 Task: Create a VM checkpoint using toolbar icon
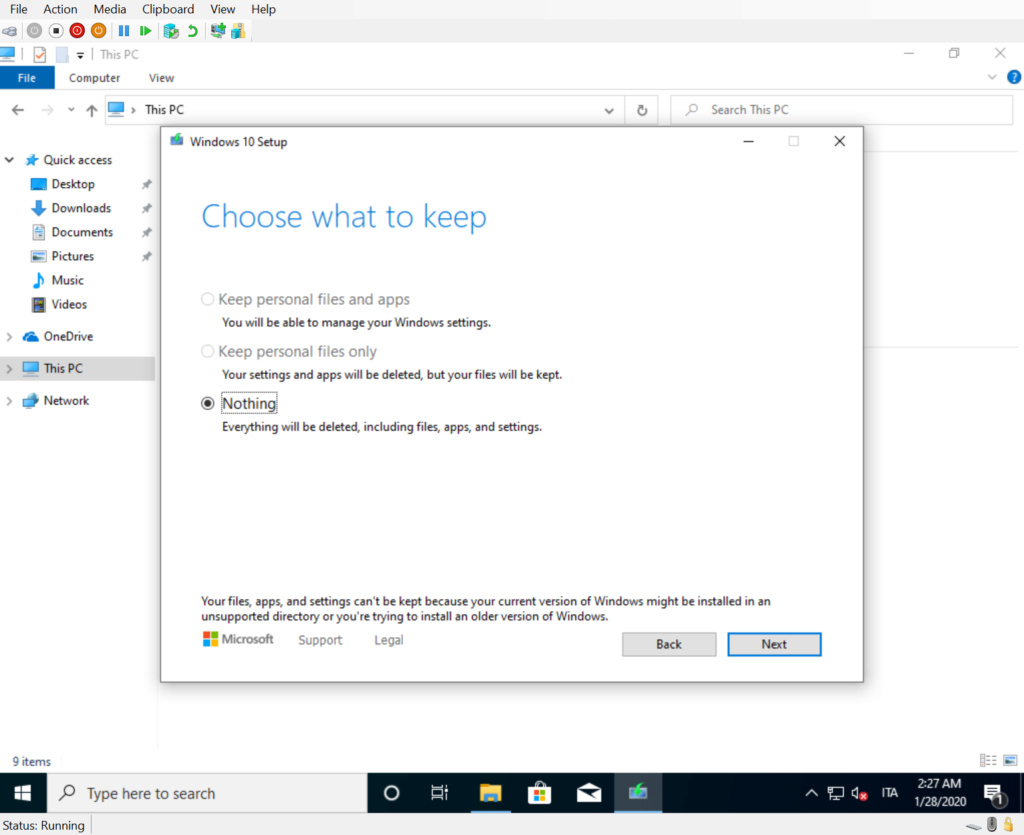pos(170,31)
